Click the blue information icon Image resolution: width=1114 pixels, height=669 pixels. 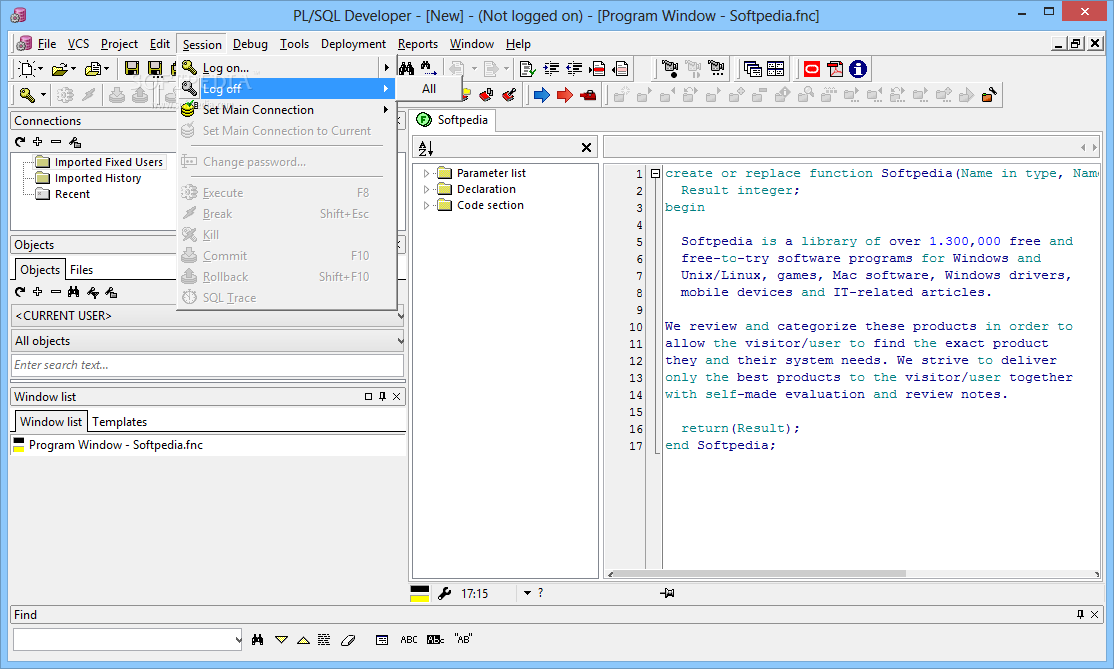pos(858,69)
